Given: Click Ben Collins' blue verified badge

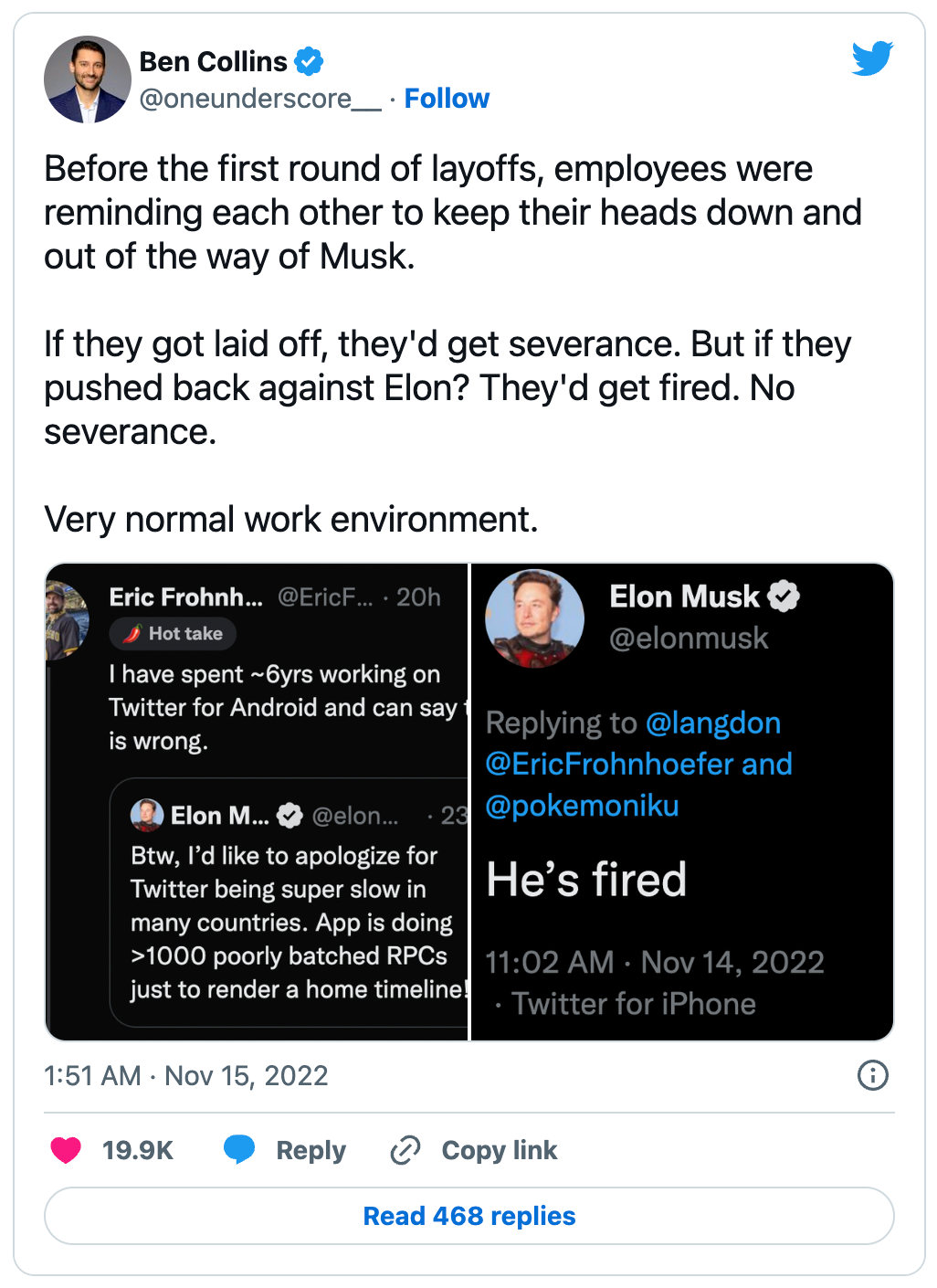Looking at the screenshot, I should pos(309,62).
